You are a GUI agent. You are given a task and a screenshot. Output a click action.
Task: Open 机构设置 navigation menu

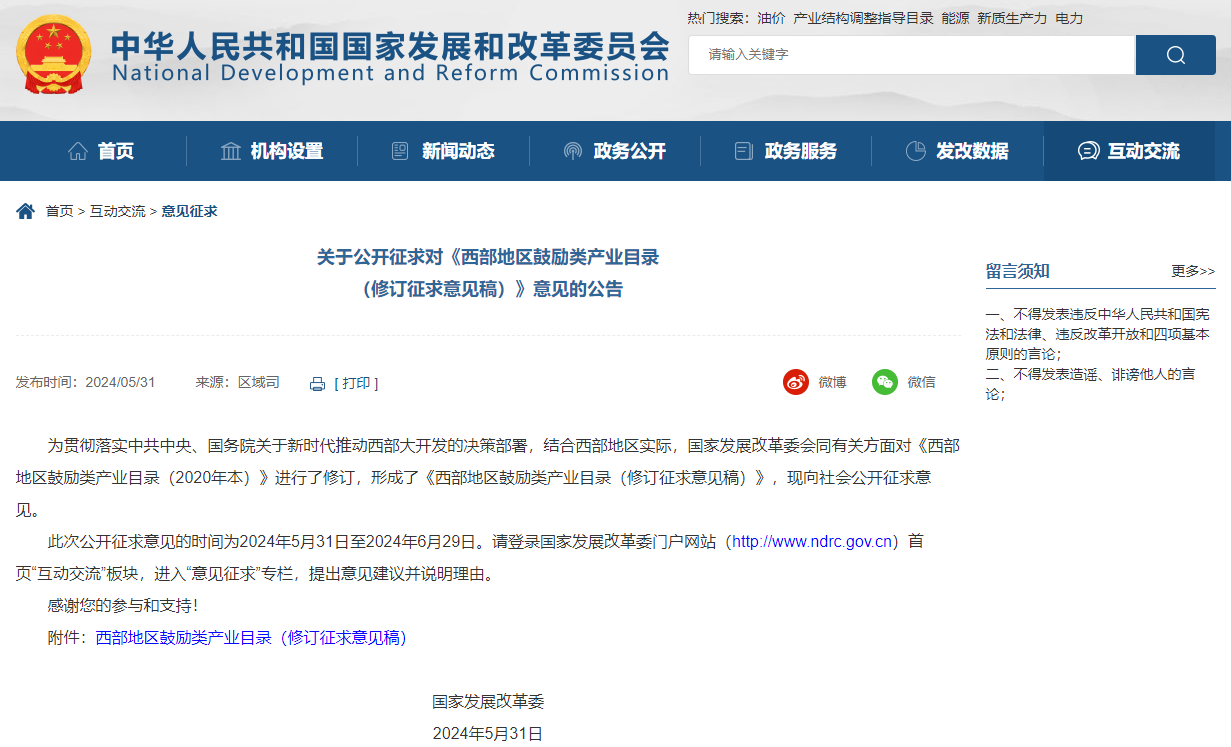pos(272,151)
